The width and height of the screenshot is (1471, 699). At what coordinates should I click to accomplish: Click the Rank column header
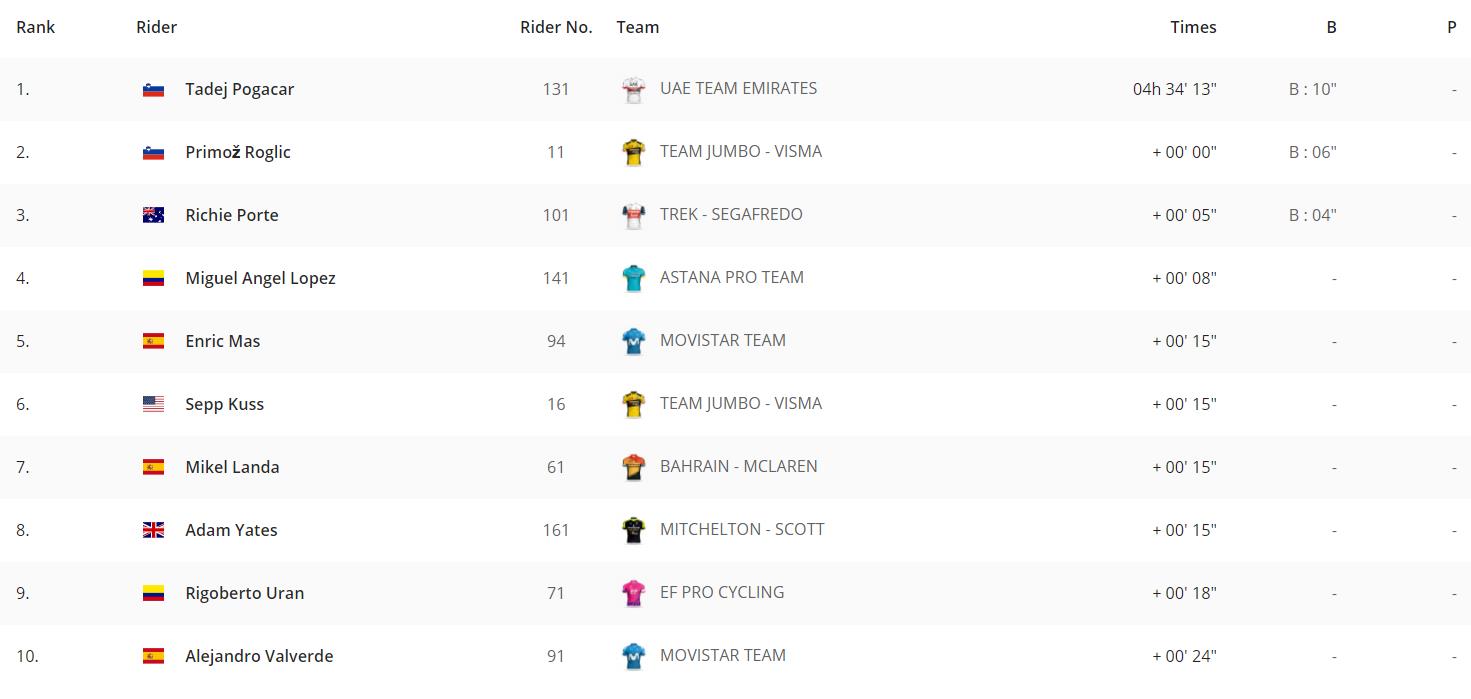point(36,28)
